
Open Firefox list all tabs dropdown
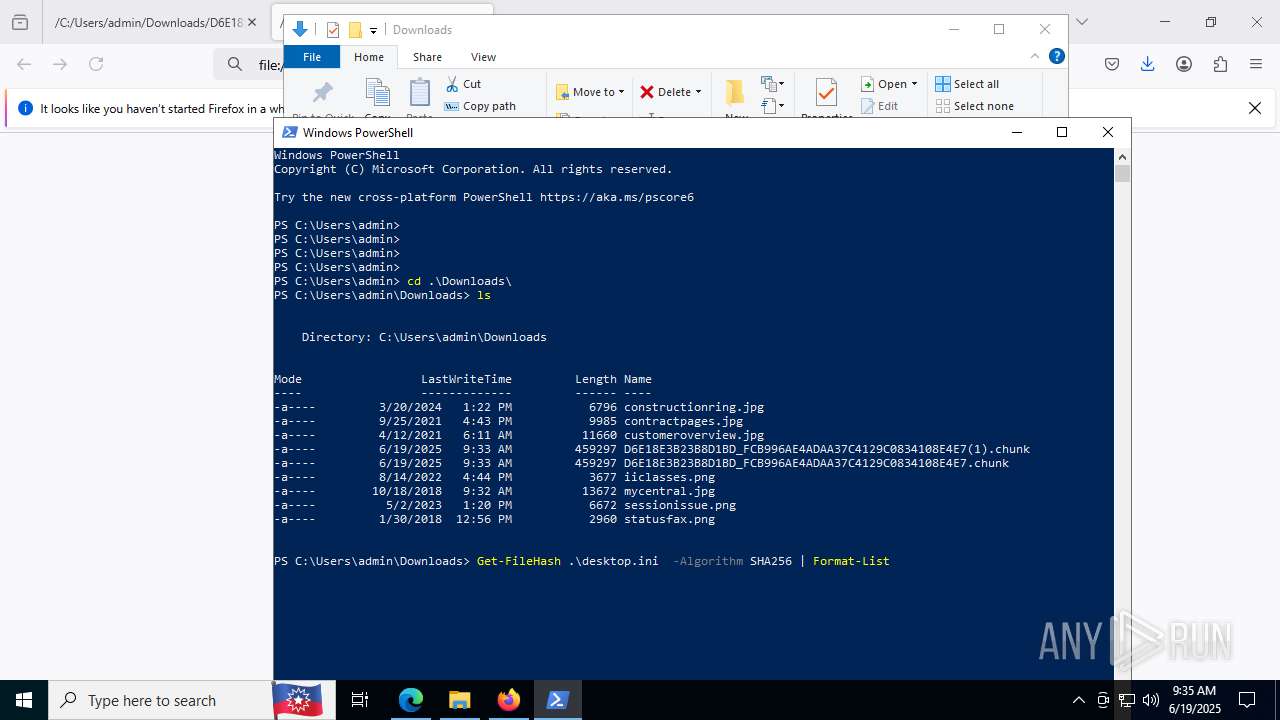click(1081, 22)
